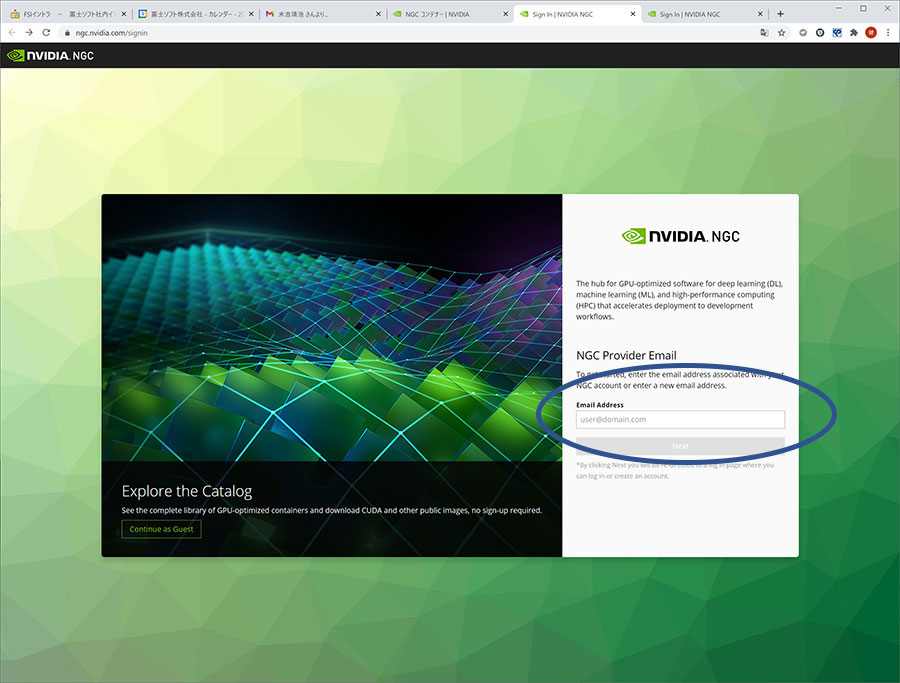The width and height of the screenshot is (900, 683).
Task: View site info via the padlock icon
Action: click(x=67, y=33)
